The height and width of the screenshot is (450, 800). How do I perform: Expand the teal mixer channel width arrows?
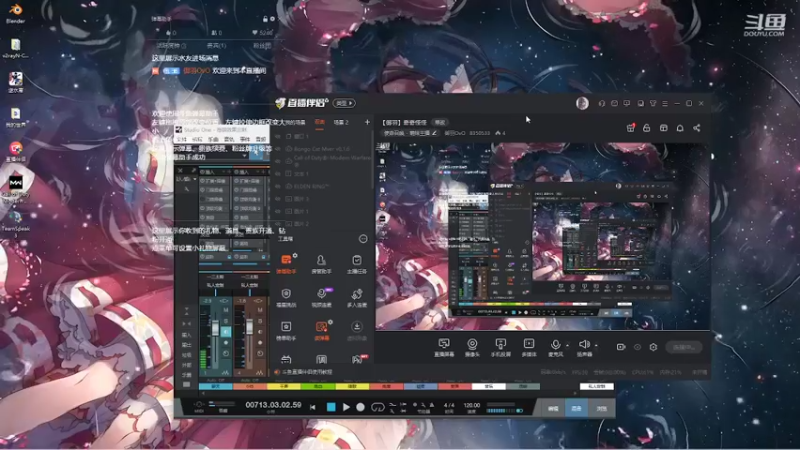point(223,301)
